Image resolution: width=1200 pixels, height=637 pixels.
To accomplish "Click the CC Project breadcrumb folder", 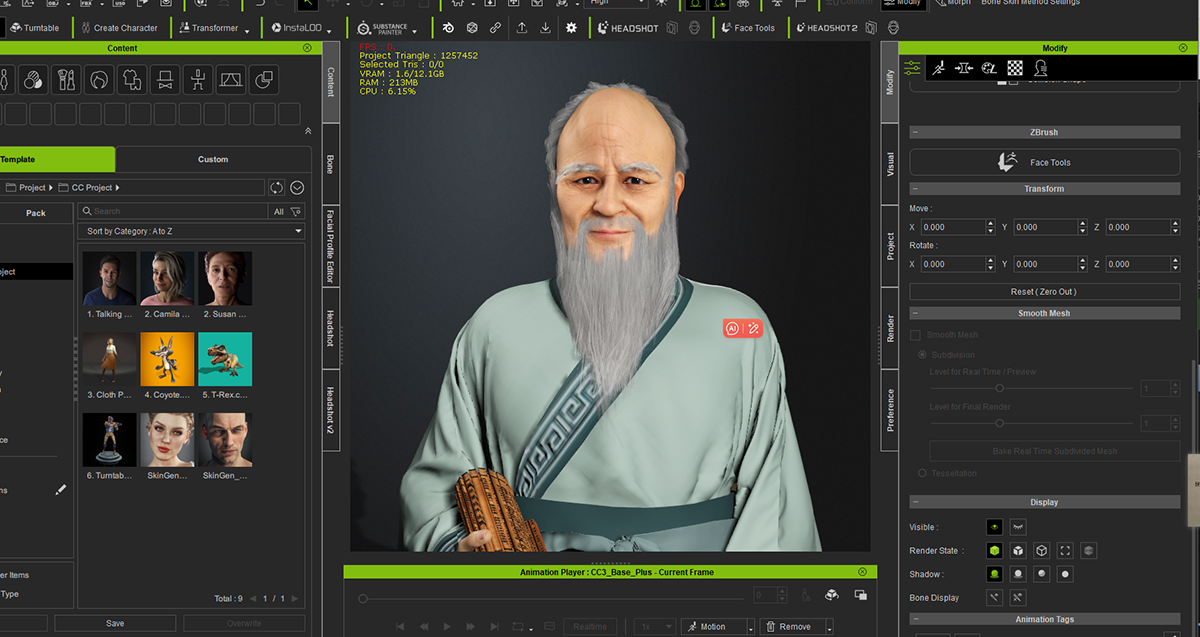I will [91, 187].
